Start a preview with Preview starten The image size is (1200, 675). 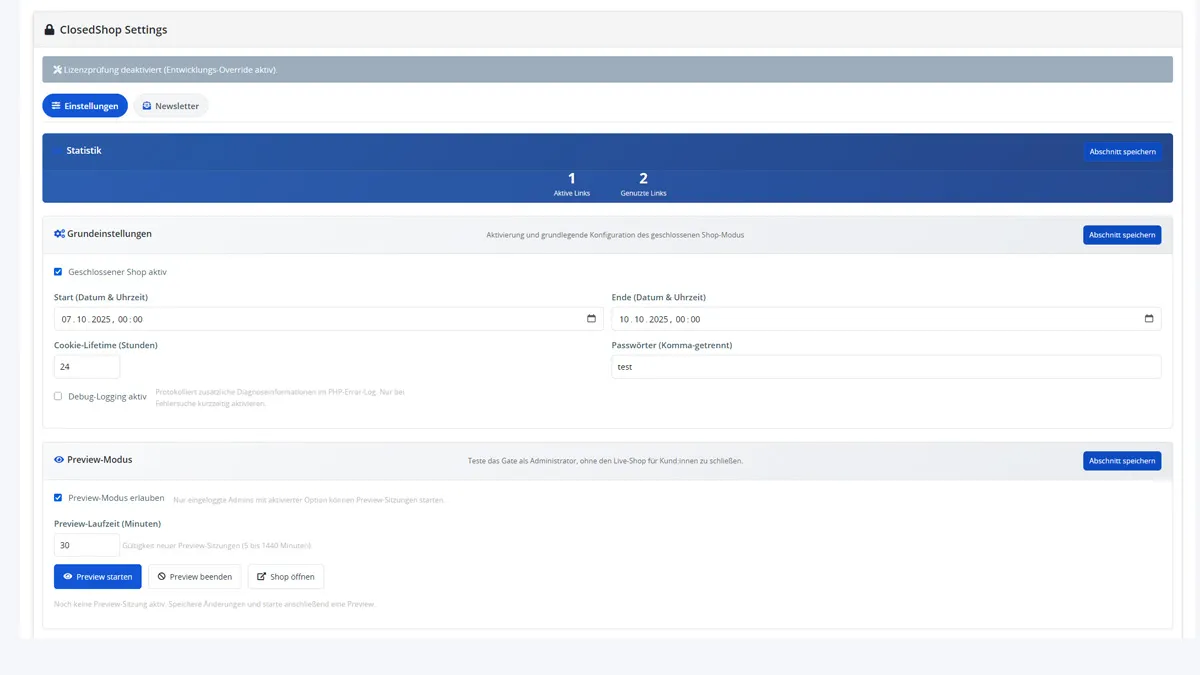pyautogui.click(x=98, y=577)
